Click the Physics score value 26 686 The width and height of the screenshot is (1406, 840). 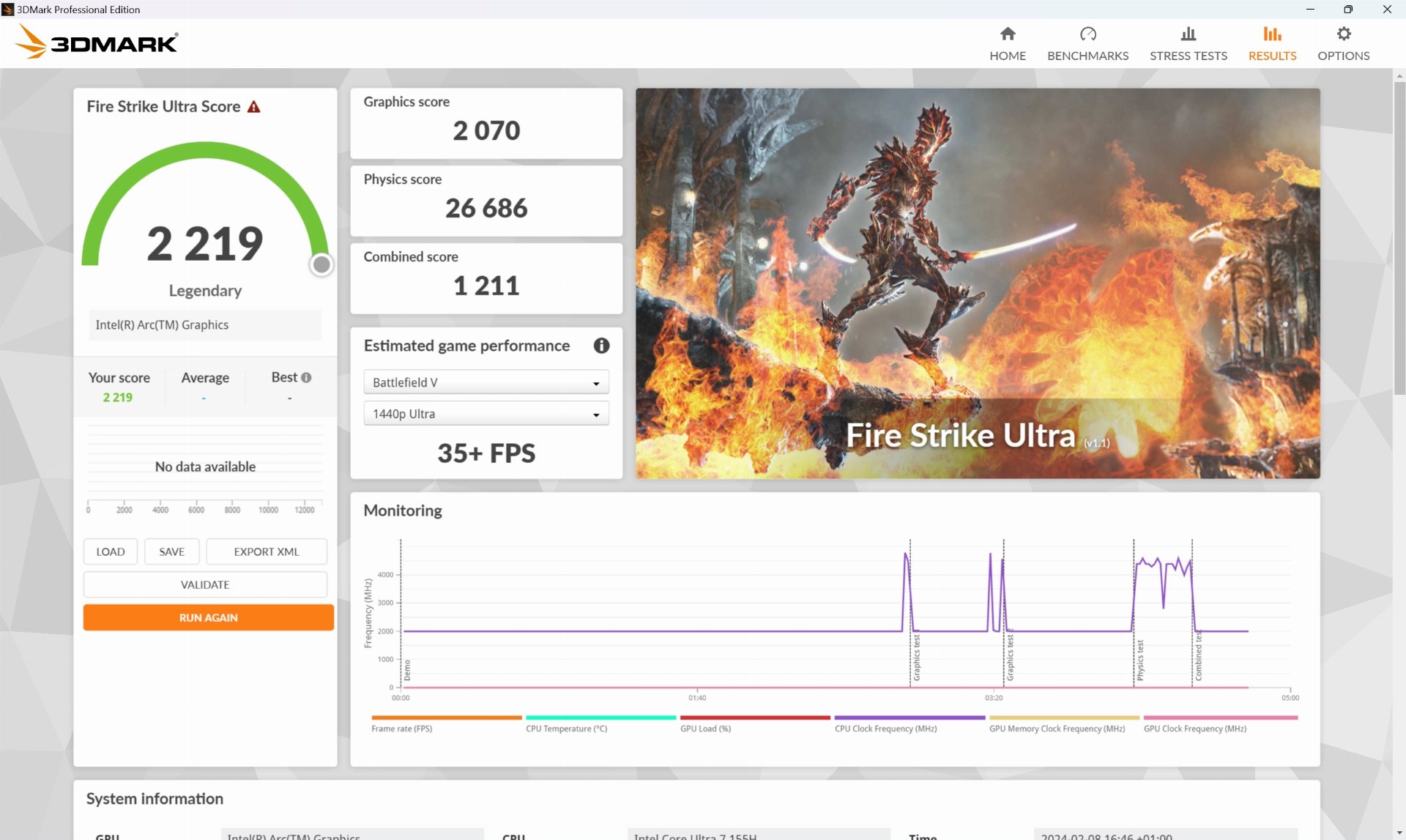pos(486,209)
